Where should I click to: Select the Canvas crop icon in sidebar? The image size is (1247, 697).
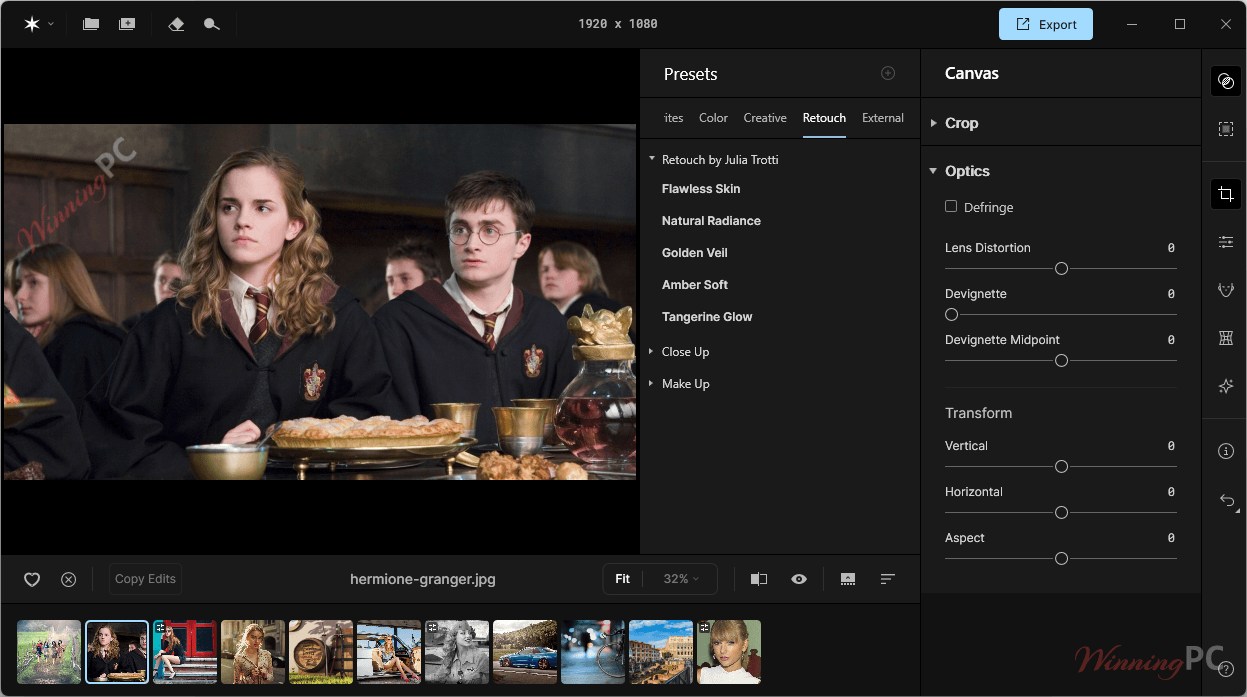click(x=1226, y=194)
